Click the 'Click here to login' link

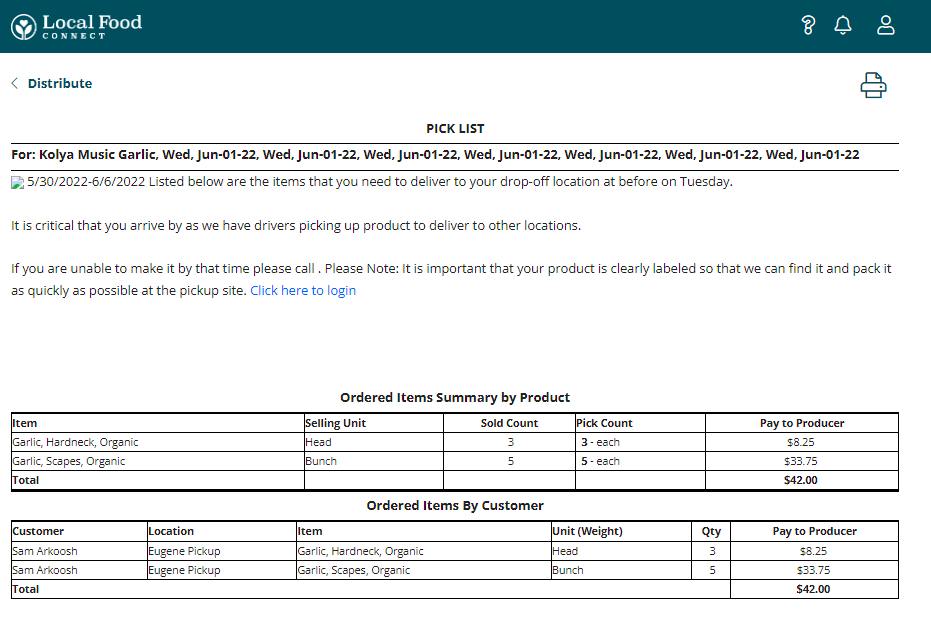pos(303,291)
